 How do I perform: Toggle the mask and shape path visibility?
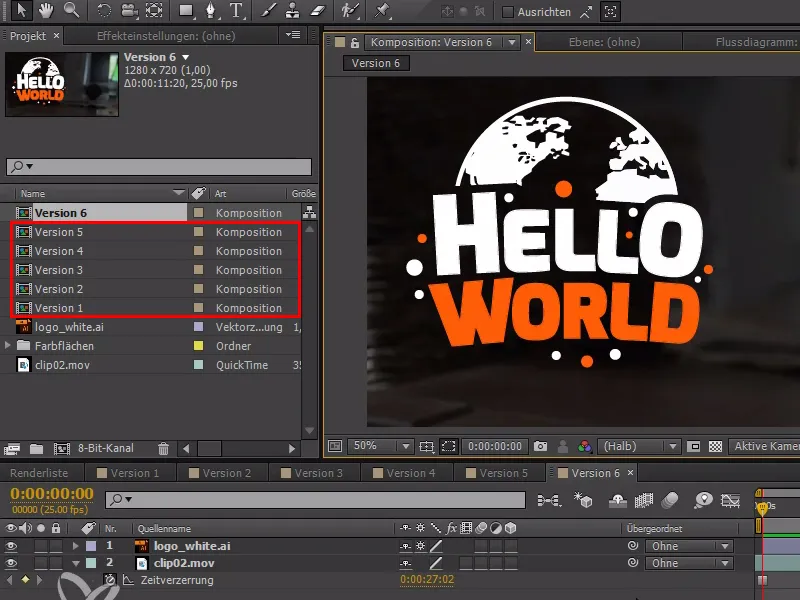(x=448, y=447)
